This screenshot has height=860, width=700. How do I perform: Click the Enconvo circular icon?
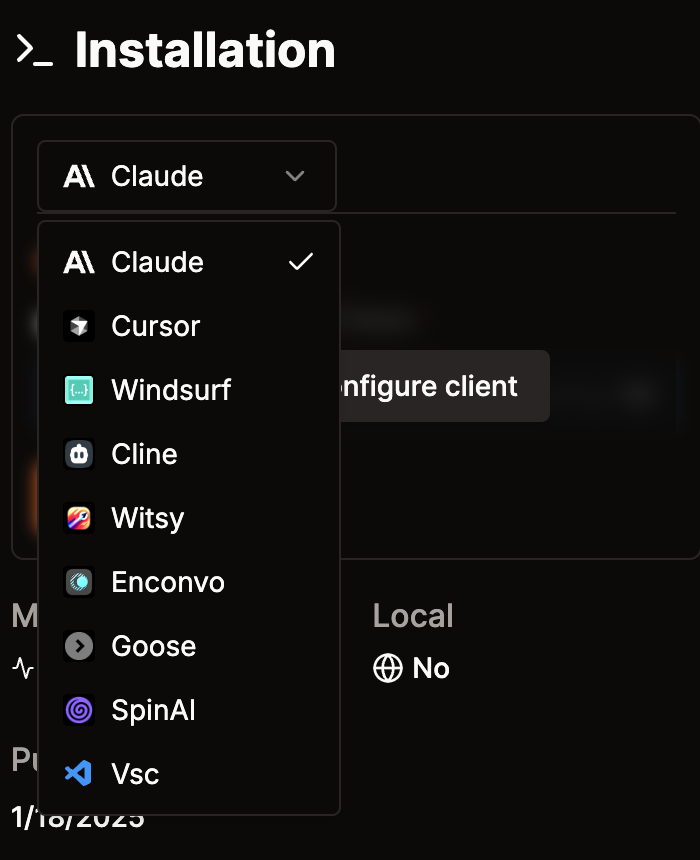pyautogui.click(x=79, y=582)
